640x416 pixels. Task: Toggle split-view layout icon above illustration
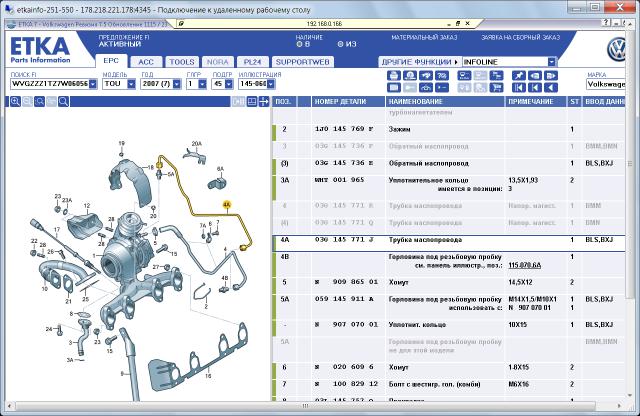(x=252, y=101)
